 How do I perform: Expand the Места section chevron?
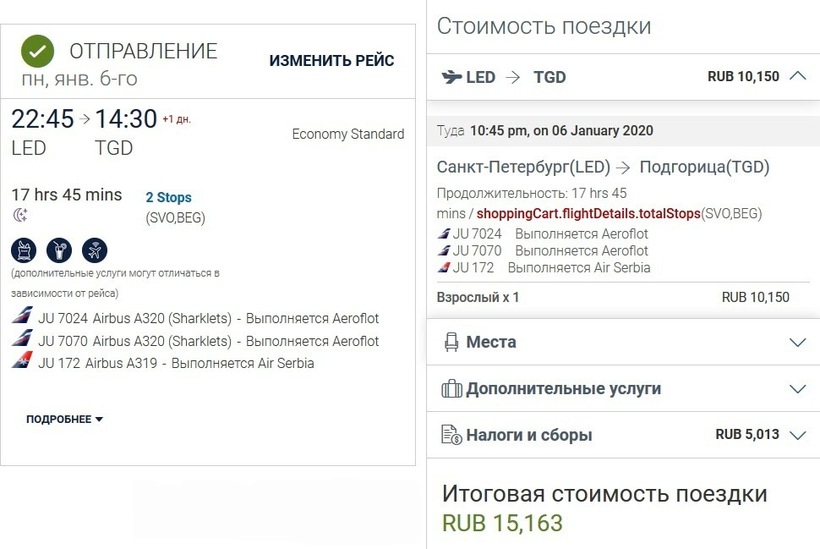click(x=797, y=342)
